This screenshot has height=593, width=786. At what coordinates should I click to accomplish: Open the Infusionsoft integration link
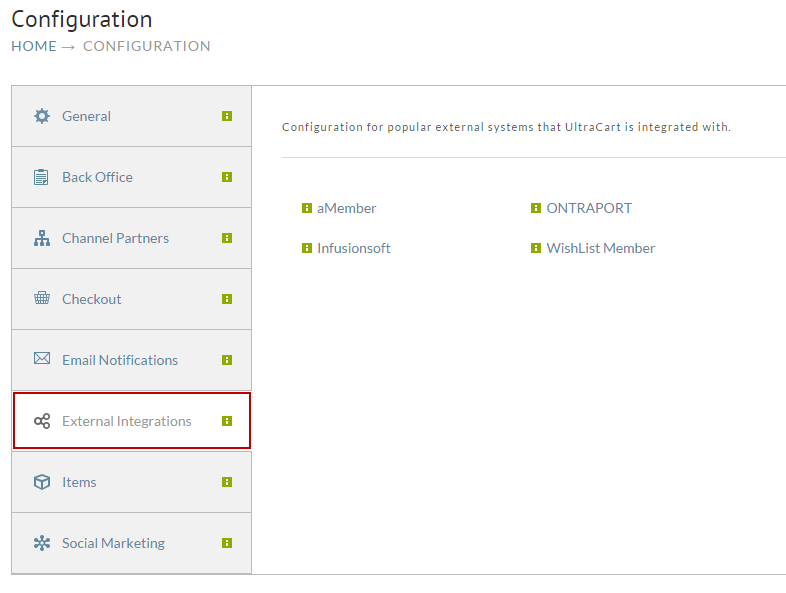353,248
